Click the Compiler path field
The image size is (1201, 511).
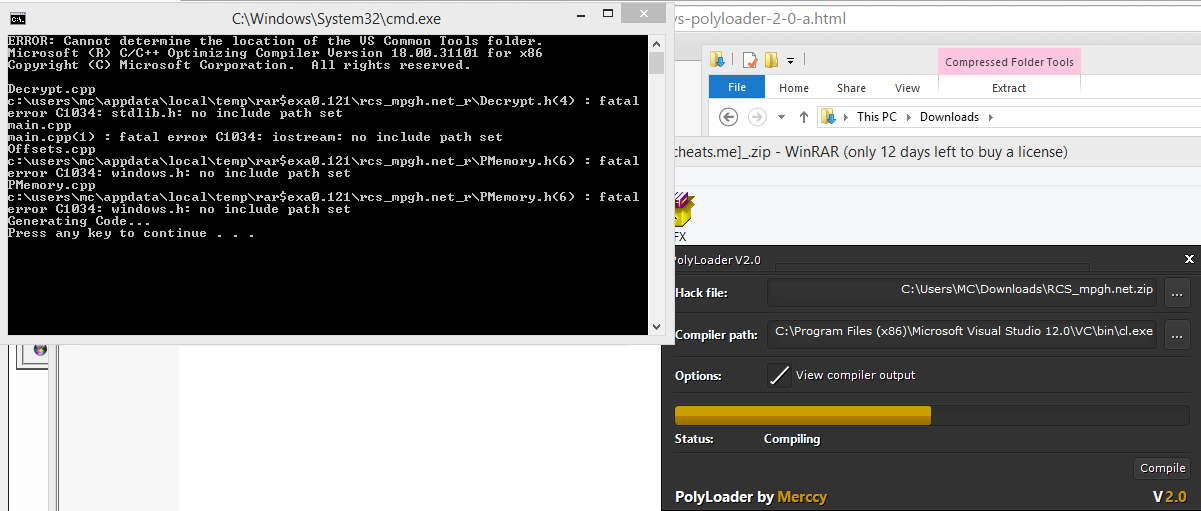pyautogui.click(x=962, y=334)
